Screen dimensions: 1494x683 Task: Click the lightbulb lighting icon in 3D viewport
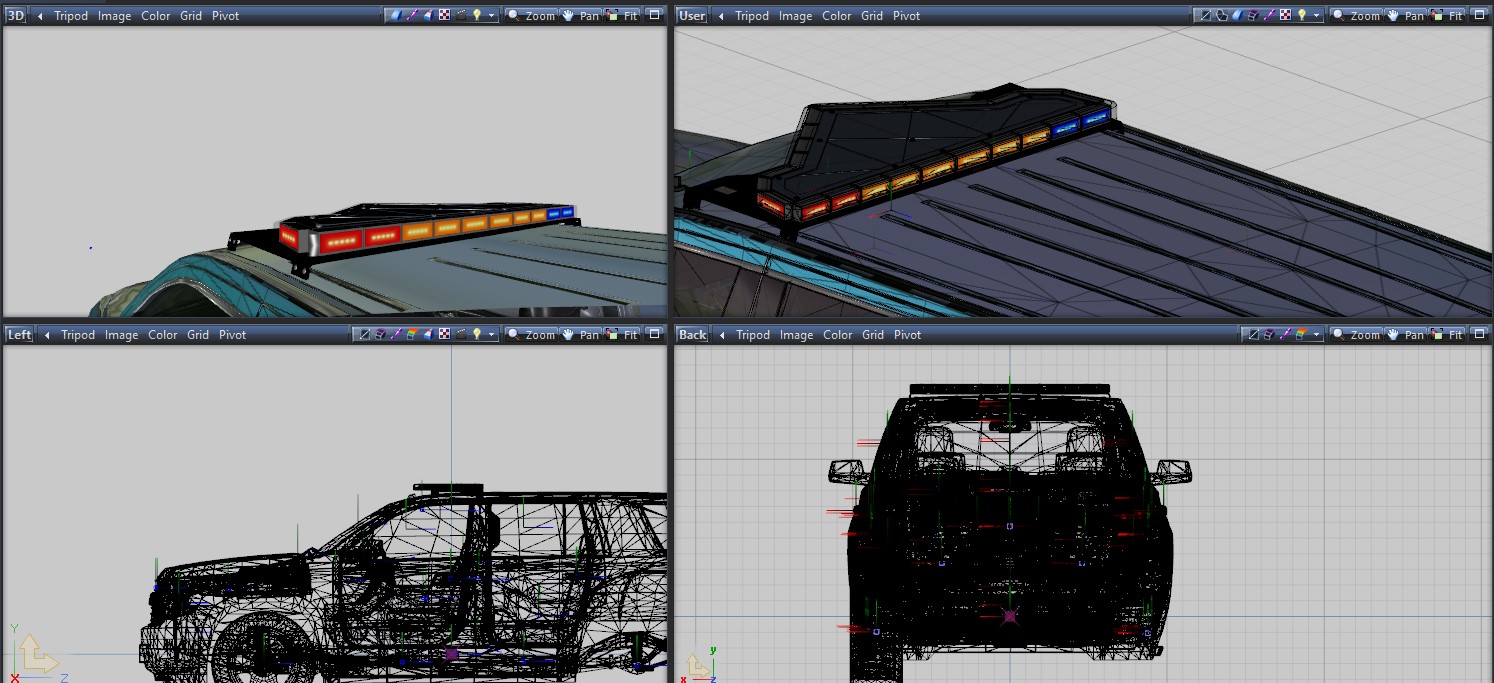[478, 15]
